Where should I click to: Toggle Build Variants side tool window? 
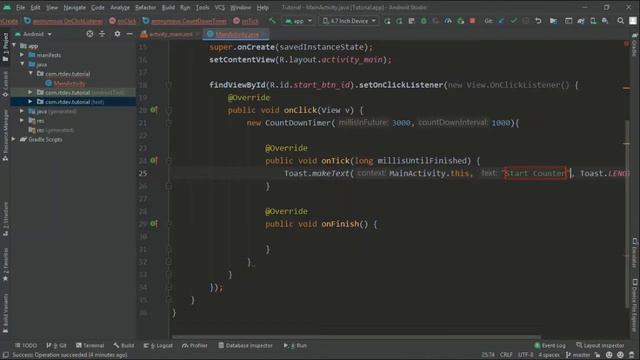(5, 313)
